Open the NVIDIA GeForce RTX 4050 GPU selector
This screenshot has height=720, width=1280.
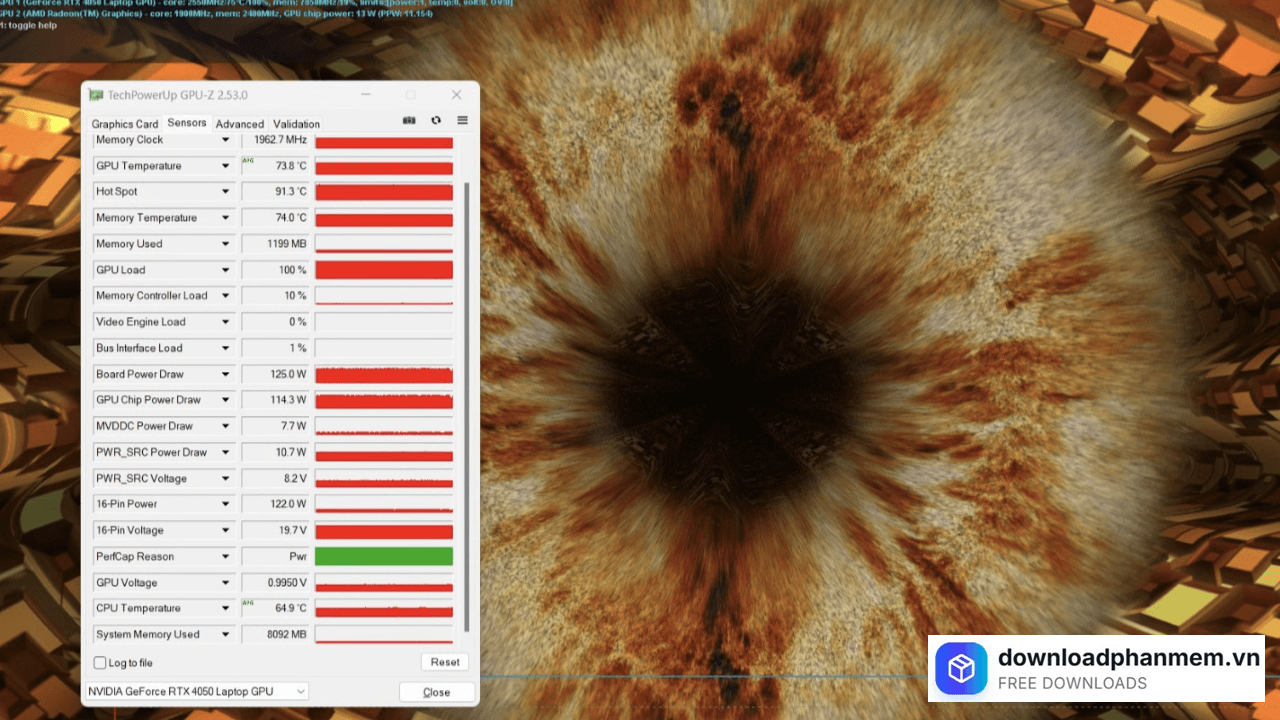point(196,691)
